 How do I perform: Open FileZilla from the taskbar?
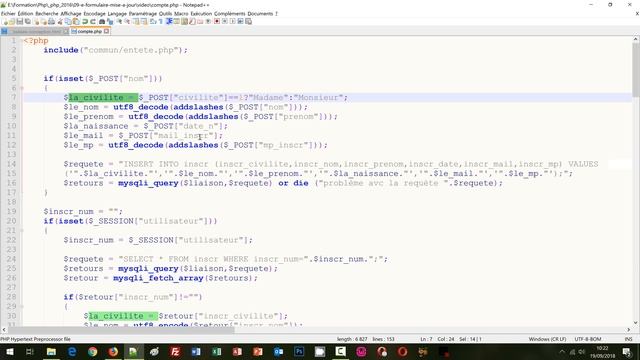coord(175,351)
